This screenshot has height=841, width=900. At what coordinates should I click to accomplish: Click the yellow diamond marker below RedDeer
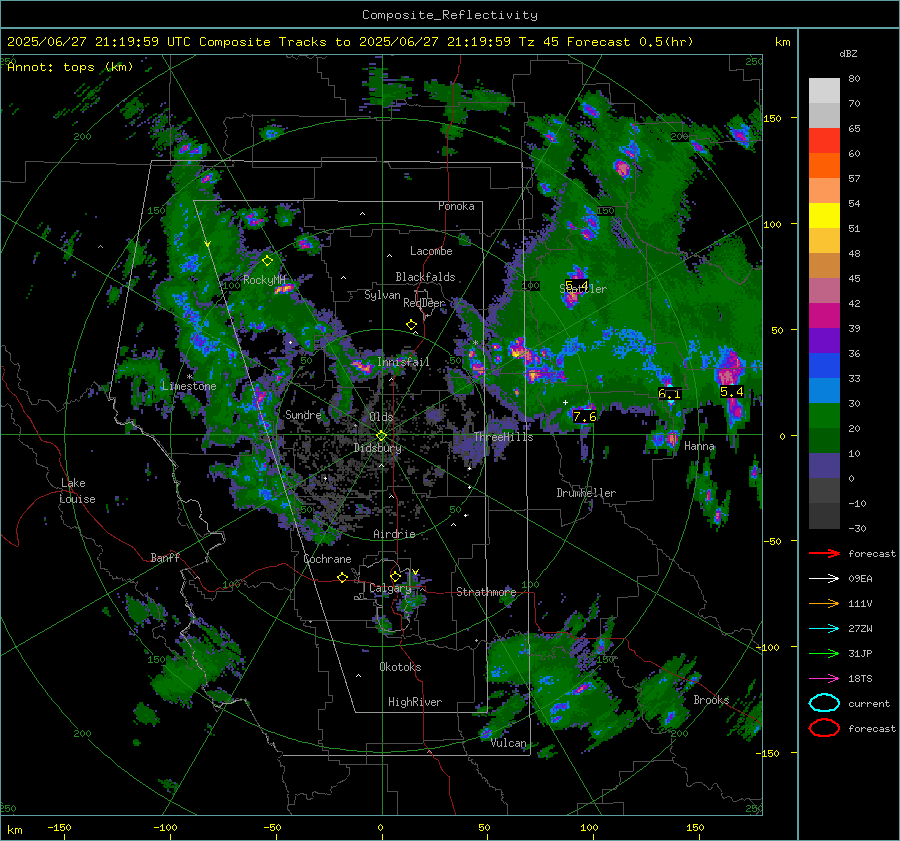[411, 325]
